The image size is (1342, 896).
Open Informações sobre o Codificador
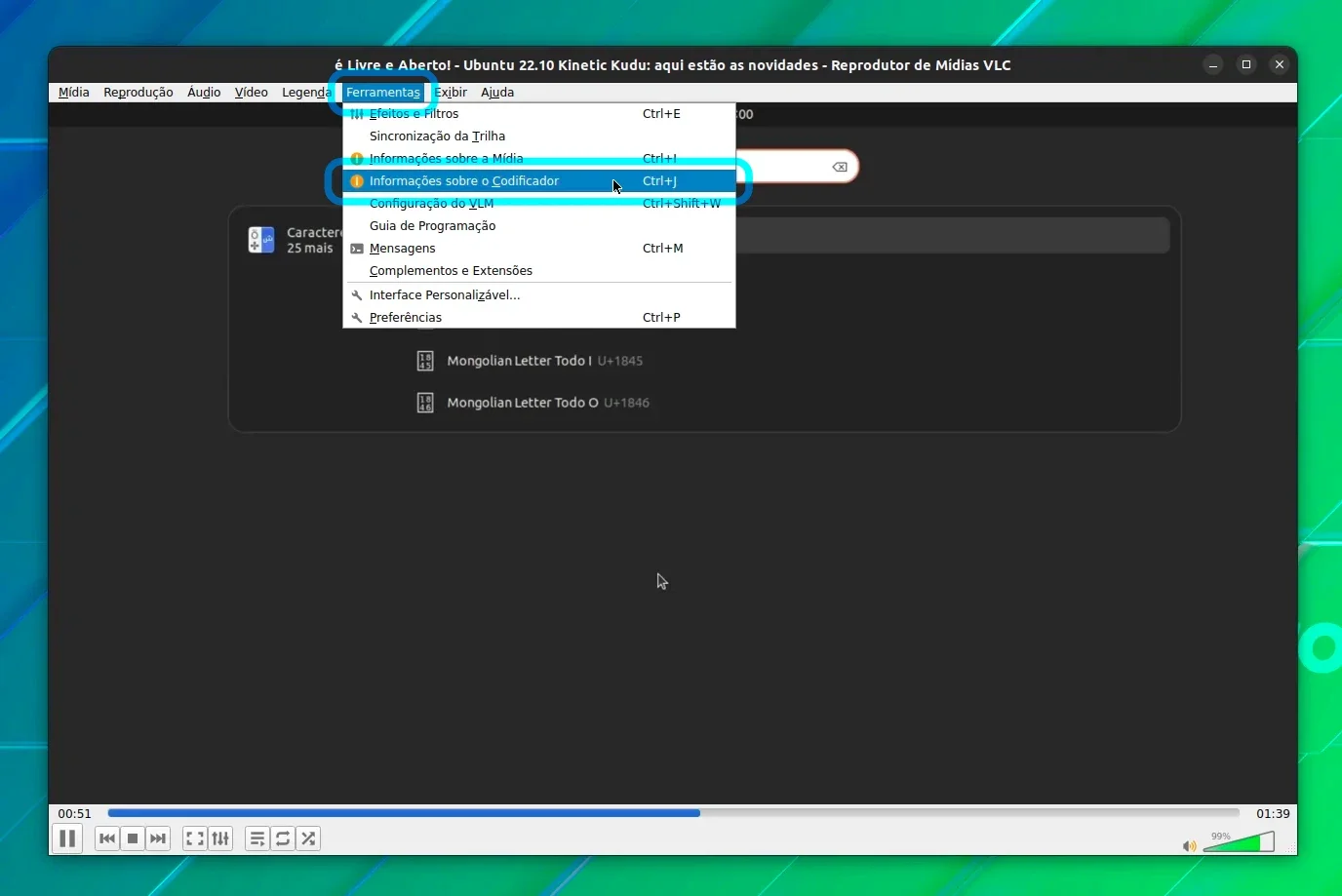point(539,181)
